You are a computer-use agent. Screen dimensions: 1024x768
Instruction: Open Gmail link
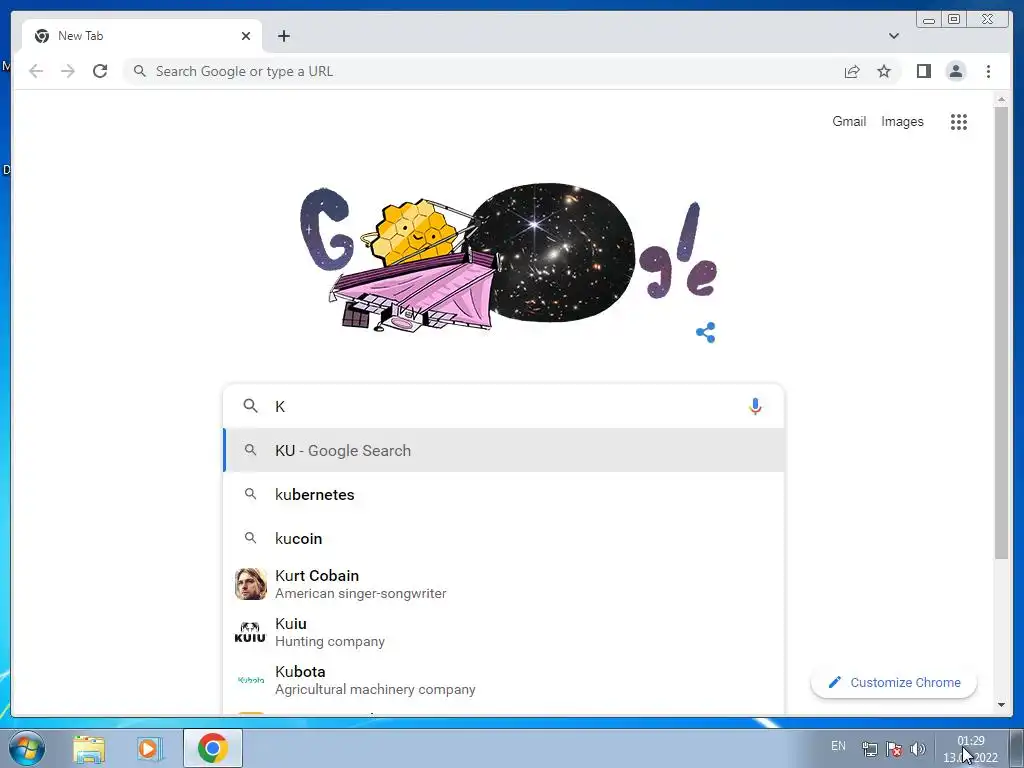coord(849,121)
